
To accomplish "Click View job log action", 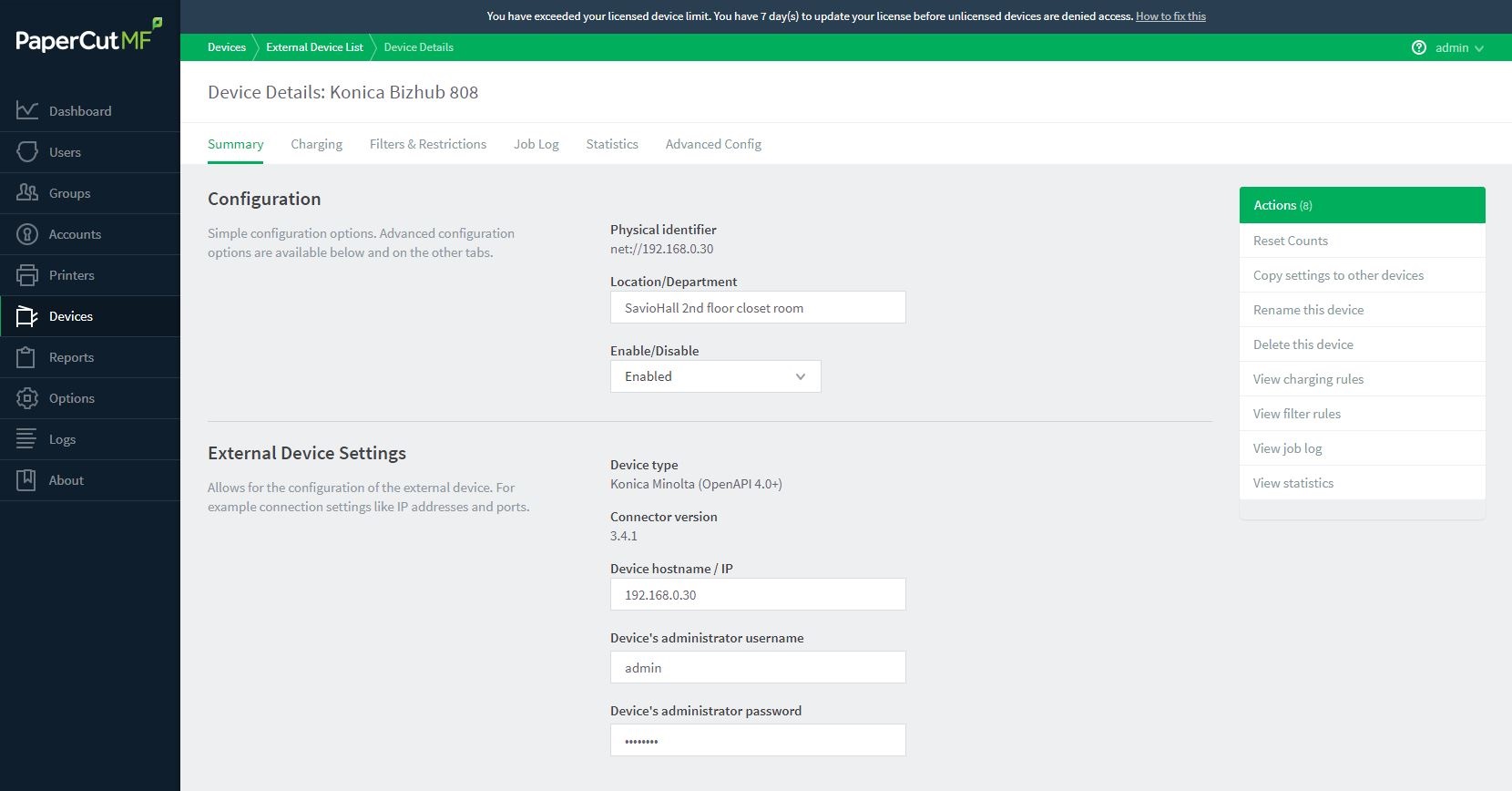I will 1363,448.
